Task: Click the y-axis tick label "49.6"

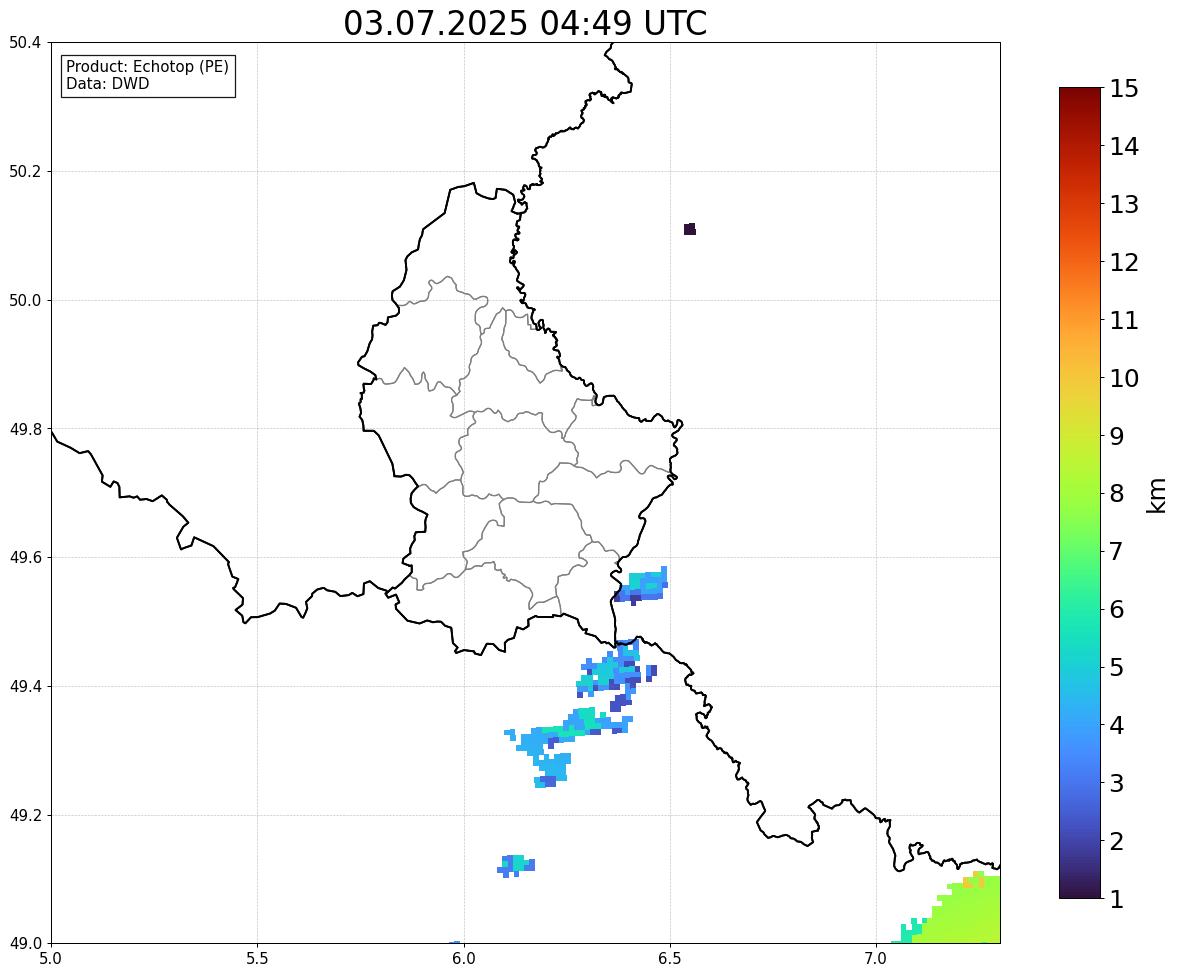Action: pos(25,557)
